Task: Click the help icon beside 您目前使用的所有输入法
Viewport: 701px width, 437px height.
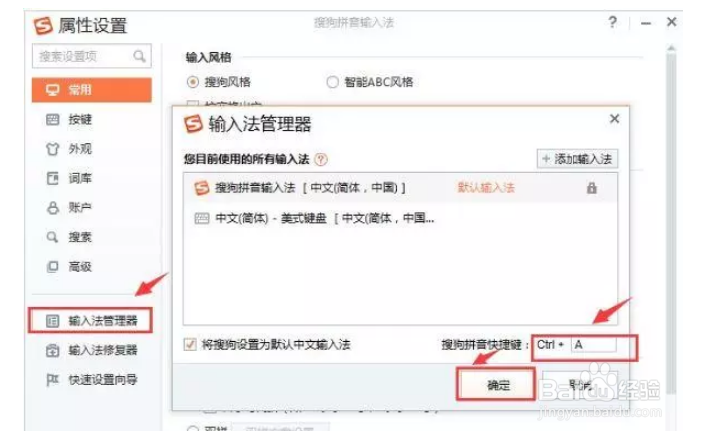Action: 321,159
